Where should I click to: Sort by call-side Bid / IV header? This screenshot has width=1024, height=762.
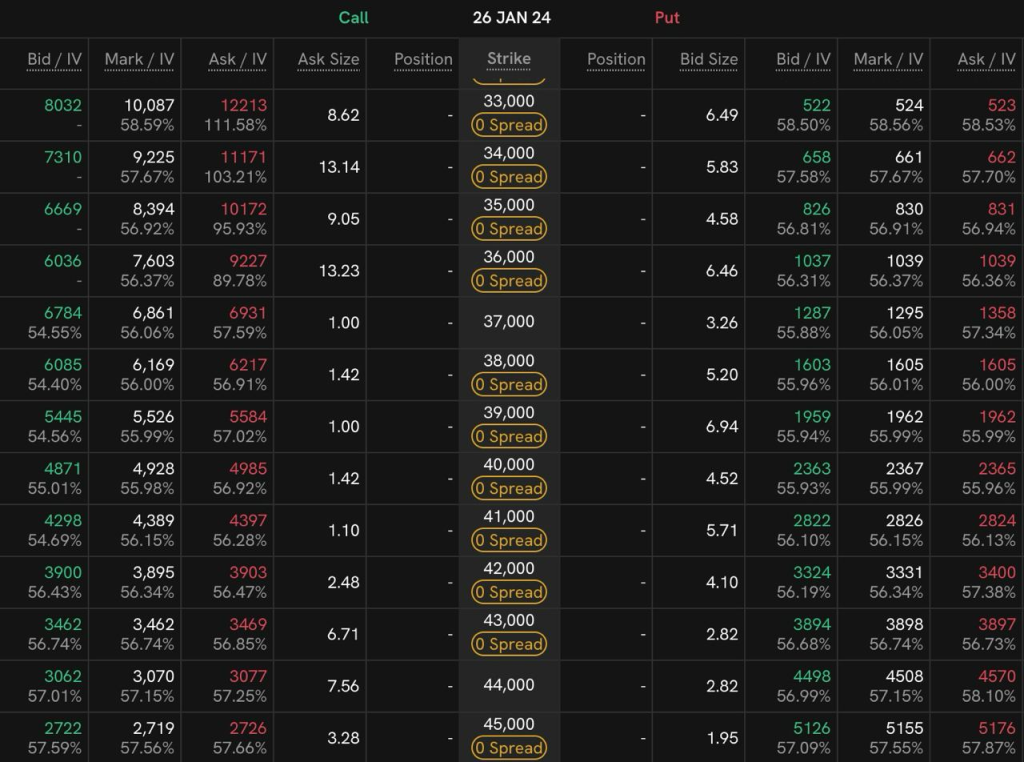coord(54,59)
